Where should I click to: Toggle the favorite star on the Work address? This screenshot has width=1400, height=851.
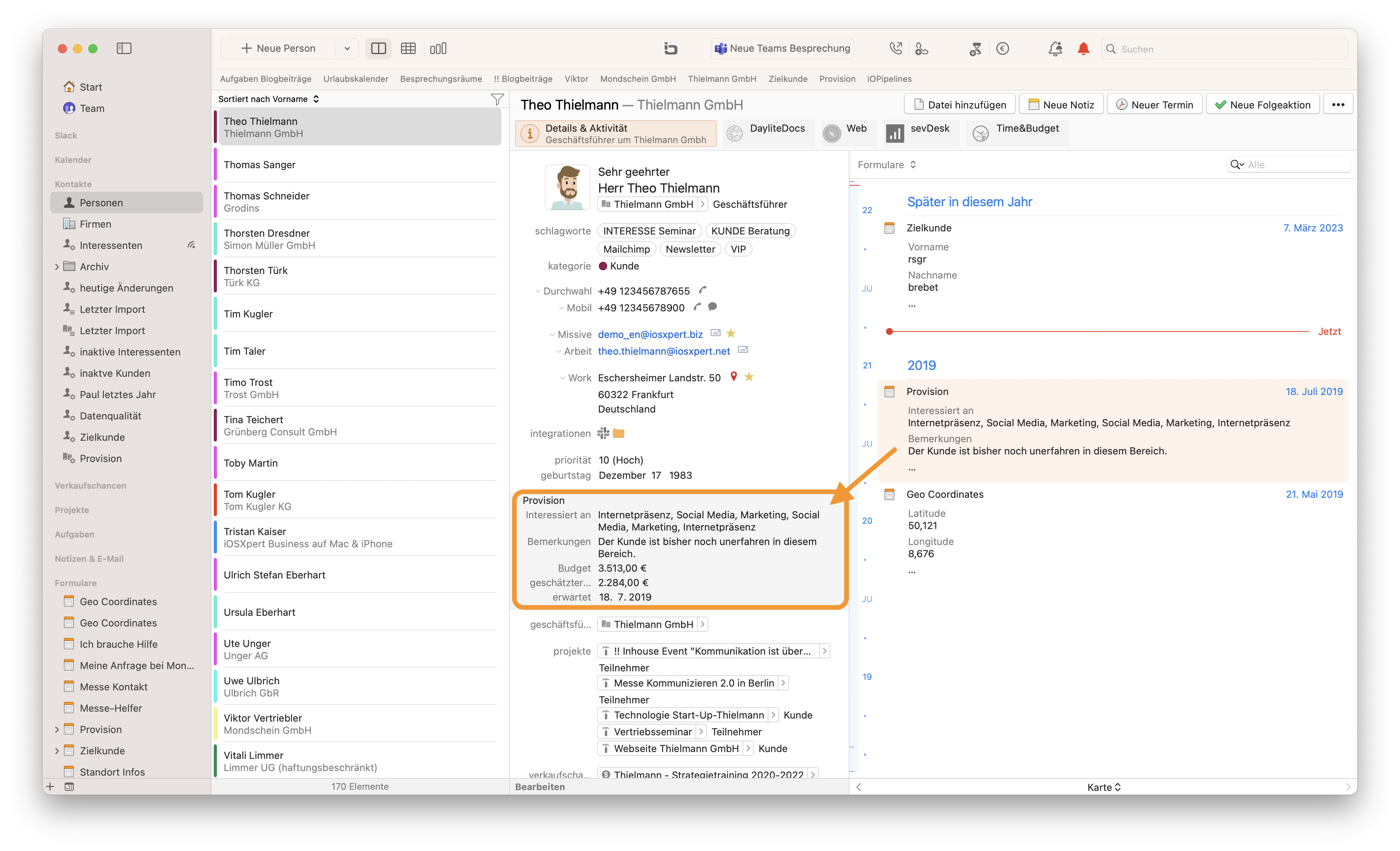coord(749,376)
